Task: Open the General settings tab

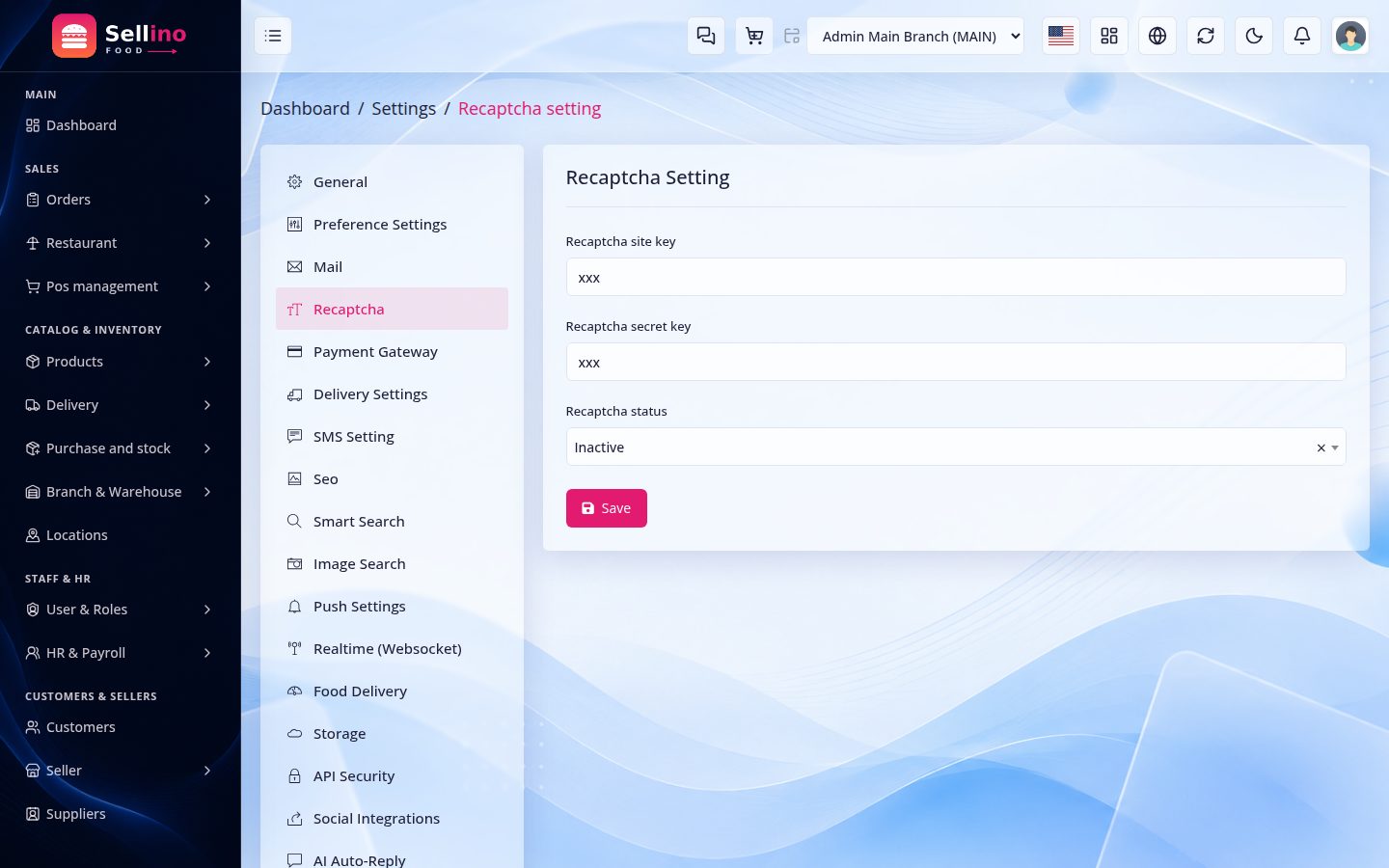Action: (x=392, y=181)
